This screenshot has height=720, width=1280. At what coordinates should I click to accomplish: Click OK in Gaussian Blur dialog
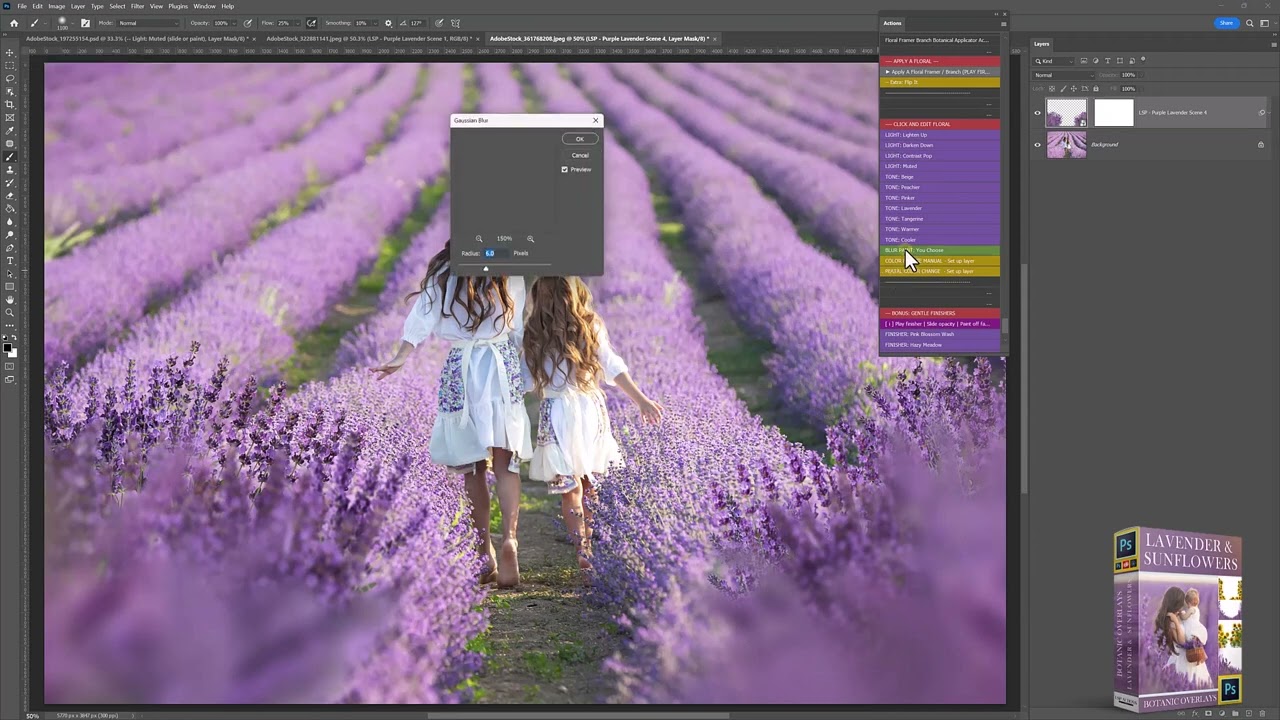579,139
